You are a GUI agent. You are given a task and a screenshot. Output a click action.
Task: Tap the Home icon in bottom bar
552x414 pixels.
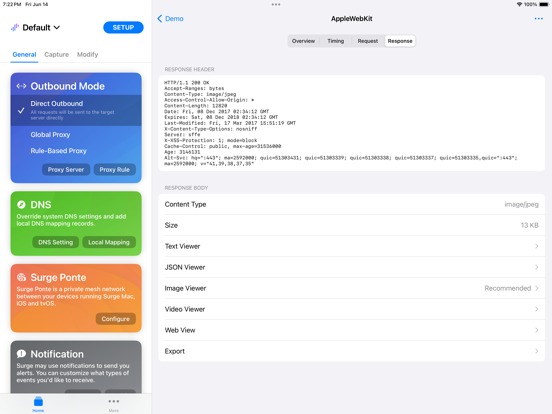[x=38, y=401]
